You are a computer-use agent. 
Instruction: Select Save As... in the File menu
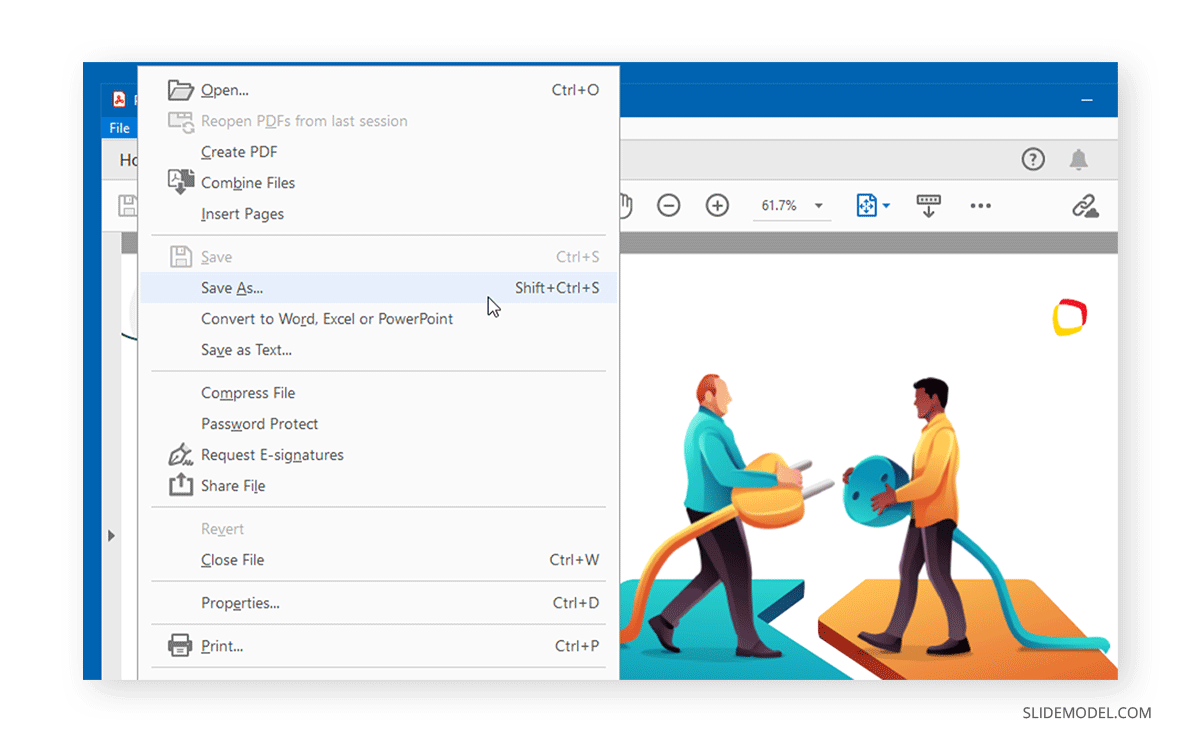click(378, 288)
